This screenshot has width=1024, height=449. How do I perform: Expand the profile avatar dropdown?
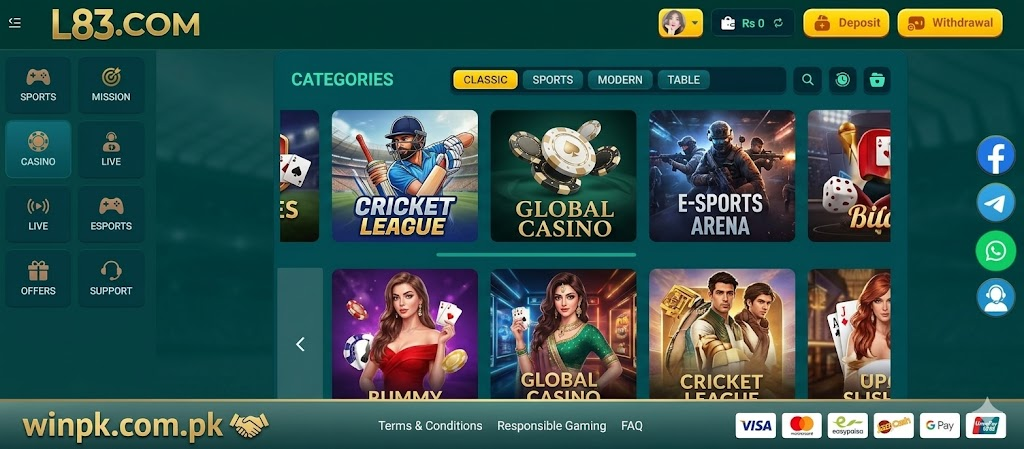(x=680, y=23)
